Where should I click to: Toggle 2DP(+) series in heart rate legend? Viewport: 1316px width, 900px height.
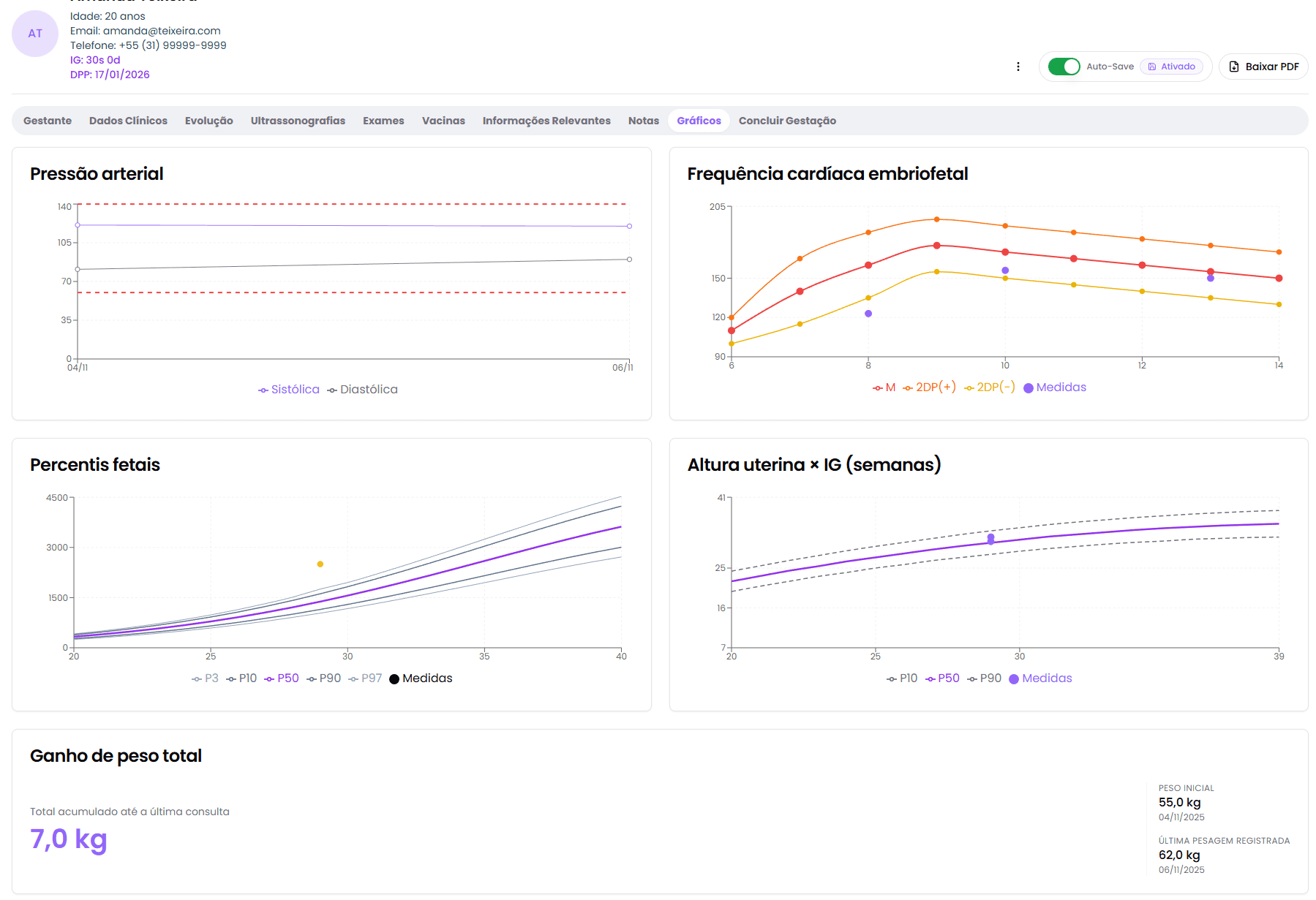pos(929,387)
